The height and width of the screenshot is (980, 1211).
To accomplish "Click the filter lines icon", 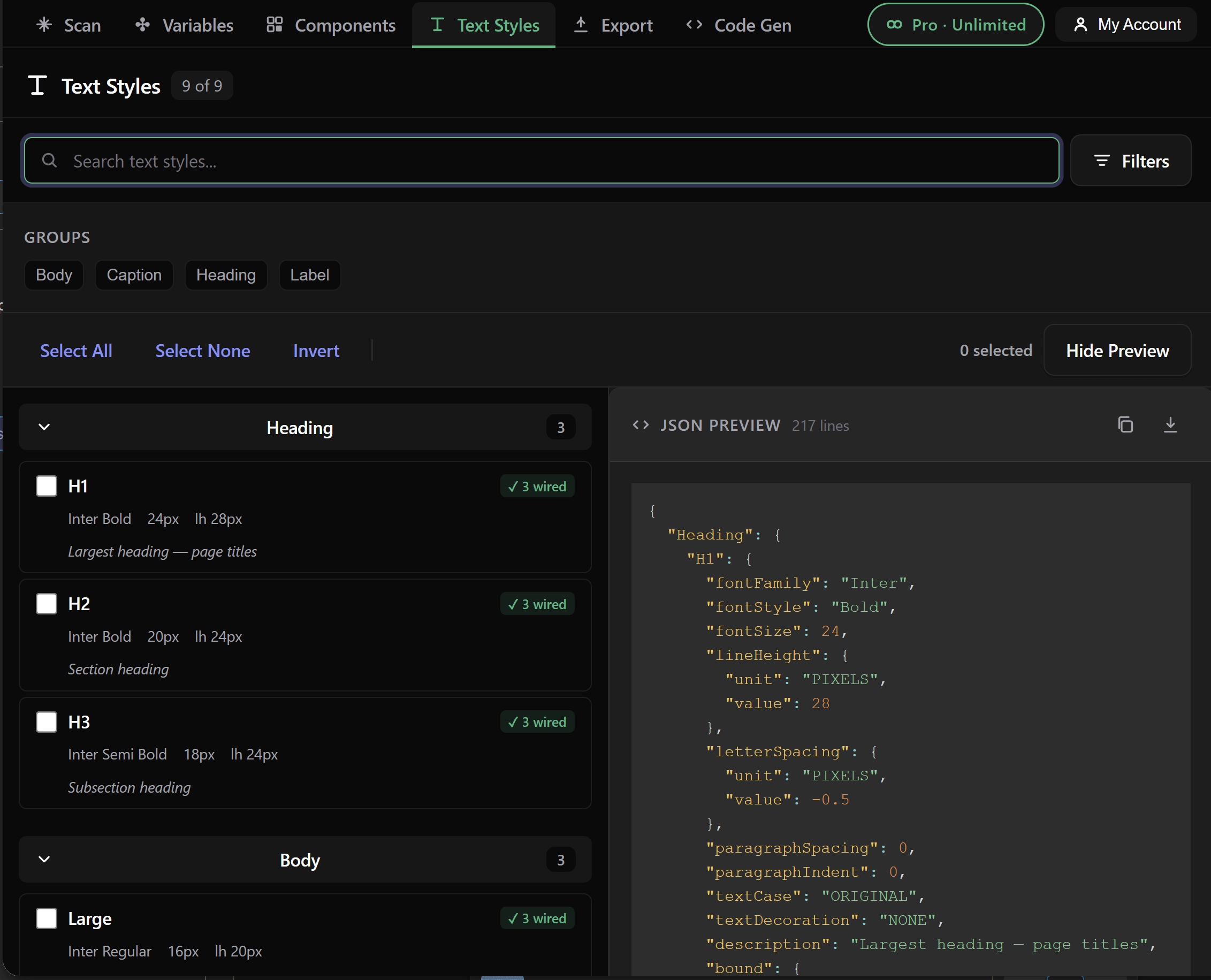I will tap(1101, 161).
